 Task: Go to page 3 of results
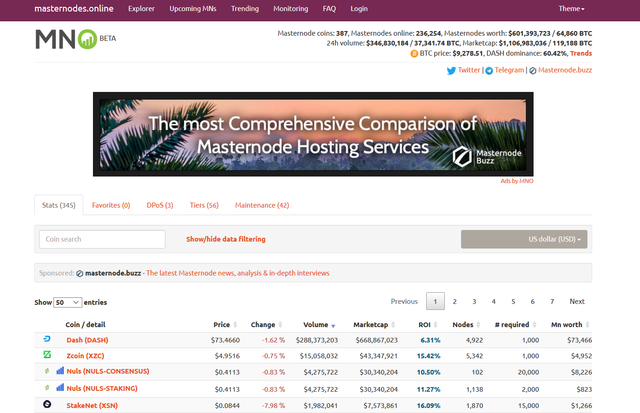[x=474, y=302]
